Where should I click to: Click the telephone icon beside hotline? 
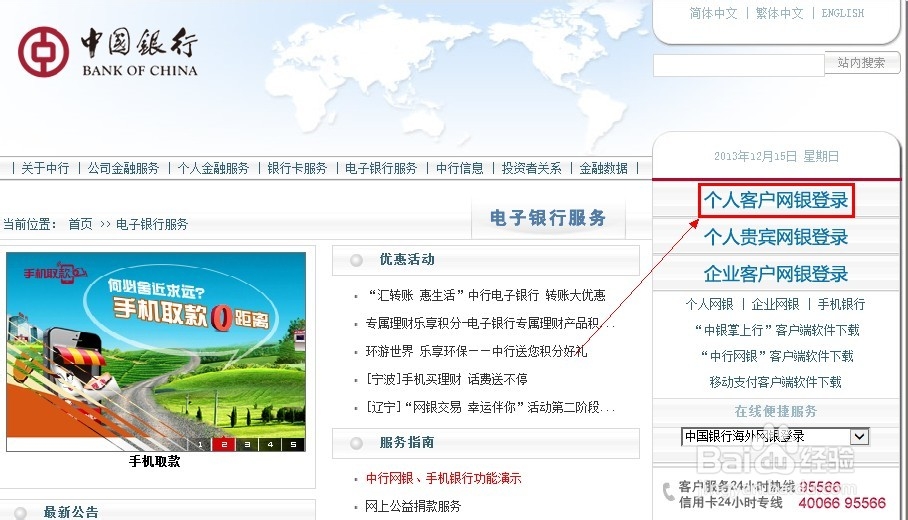(669, 492)
